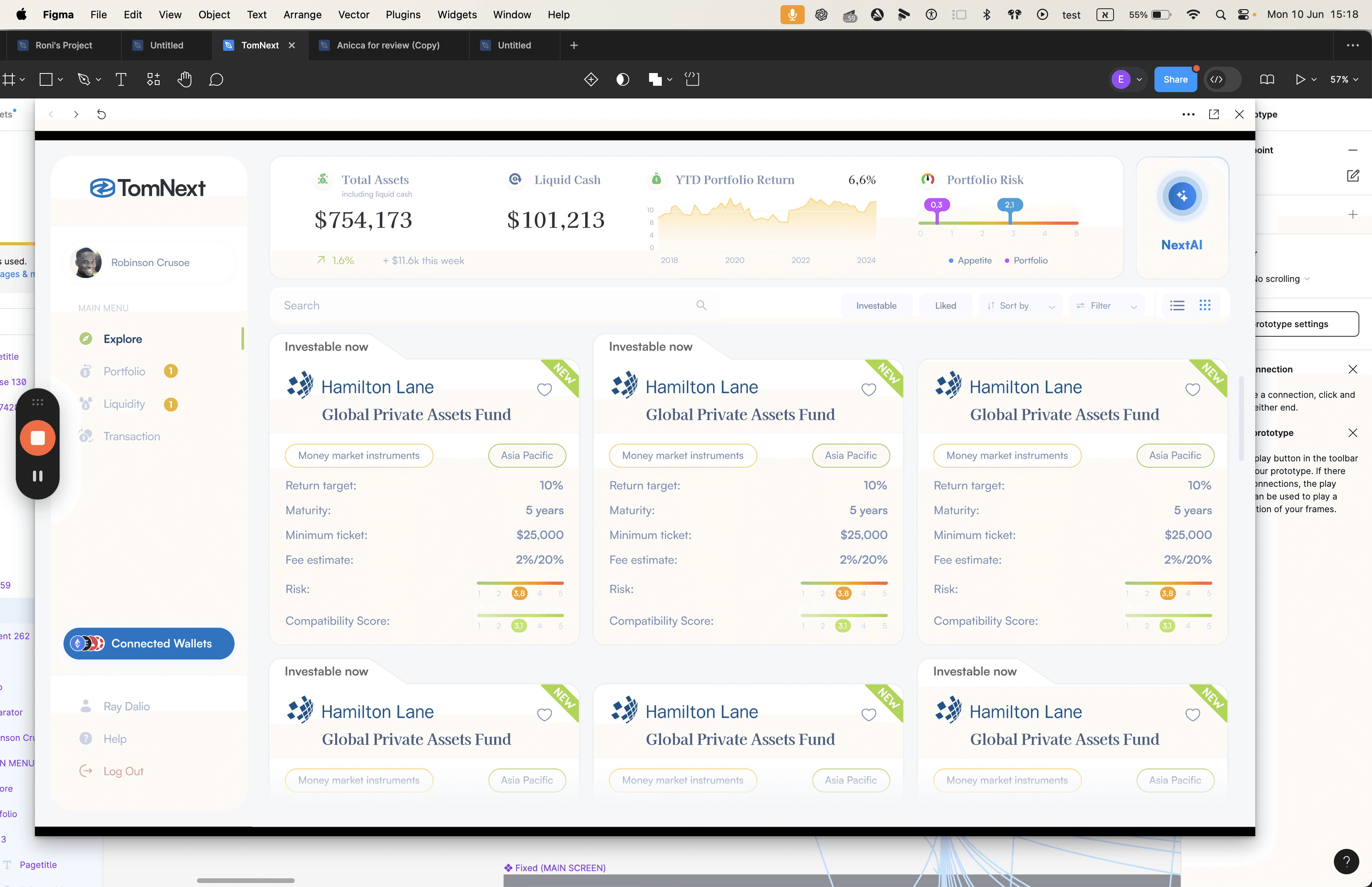Select the Pen tool
Screen dimensions: 1372x887
[x=84, y=79]
